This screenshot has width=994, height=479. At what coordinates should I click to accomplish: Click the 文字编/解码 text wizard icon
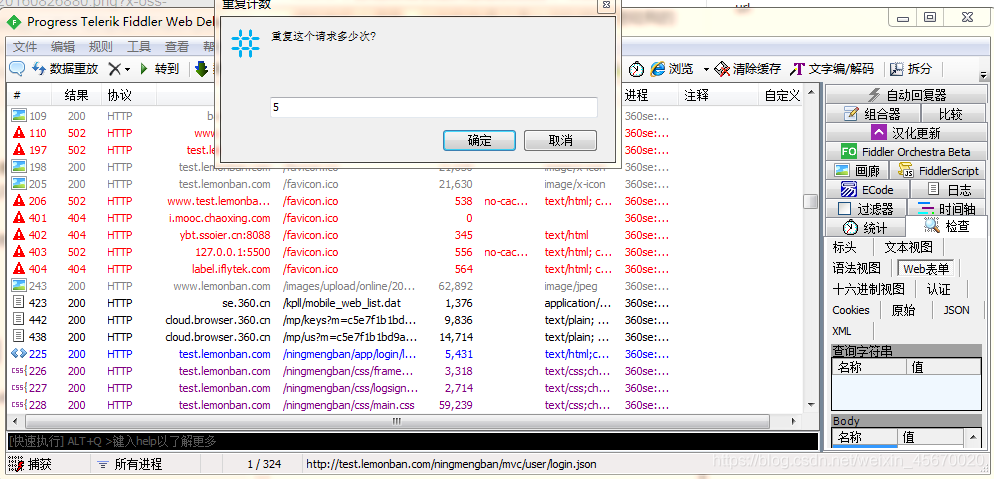(x=797, y=68)
